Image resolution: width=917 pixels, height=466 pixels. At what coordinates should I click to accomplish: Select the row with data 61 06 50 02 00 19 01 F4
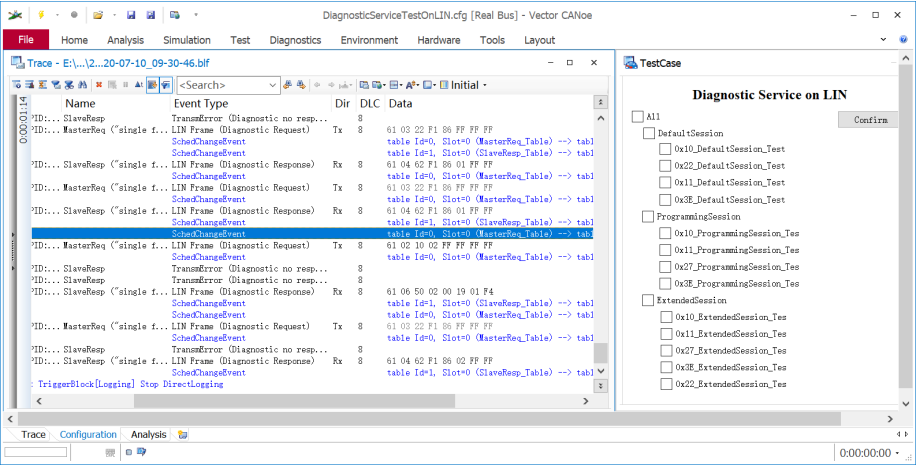pyautogui.click(x=312, y=292)
